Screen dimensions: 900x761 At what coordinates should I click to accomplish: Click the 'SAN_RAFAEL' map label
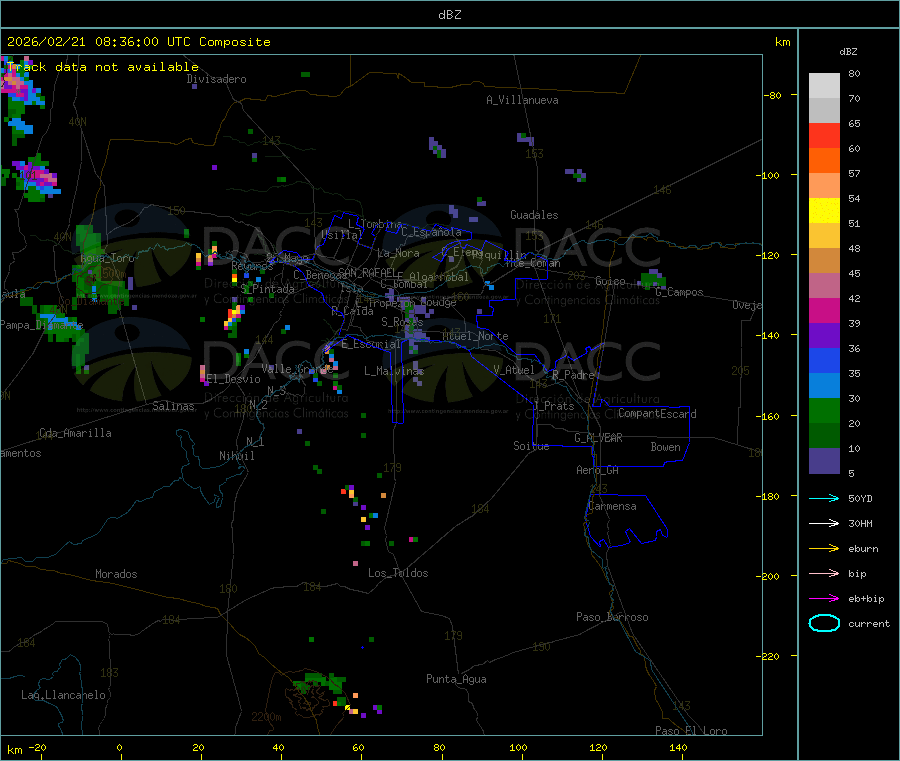tap(368, 272)
